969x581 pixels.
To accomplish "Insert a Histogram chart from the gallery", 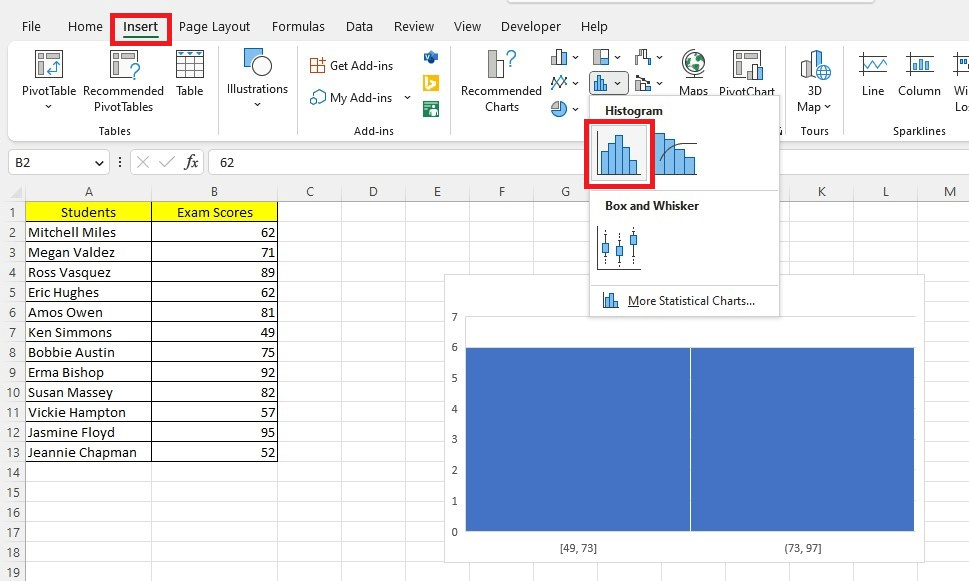I will click(x=619, y=153).
